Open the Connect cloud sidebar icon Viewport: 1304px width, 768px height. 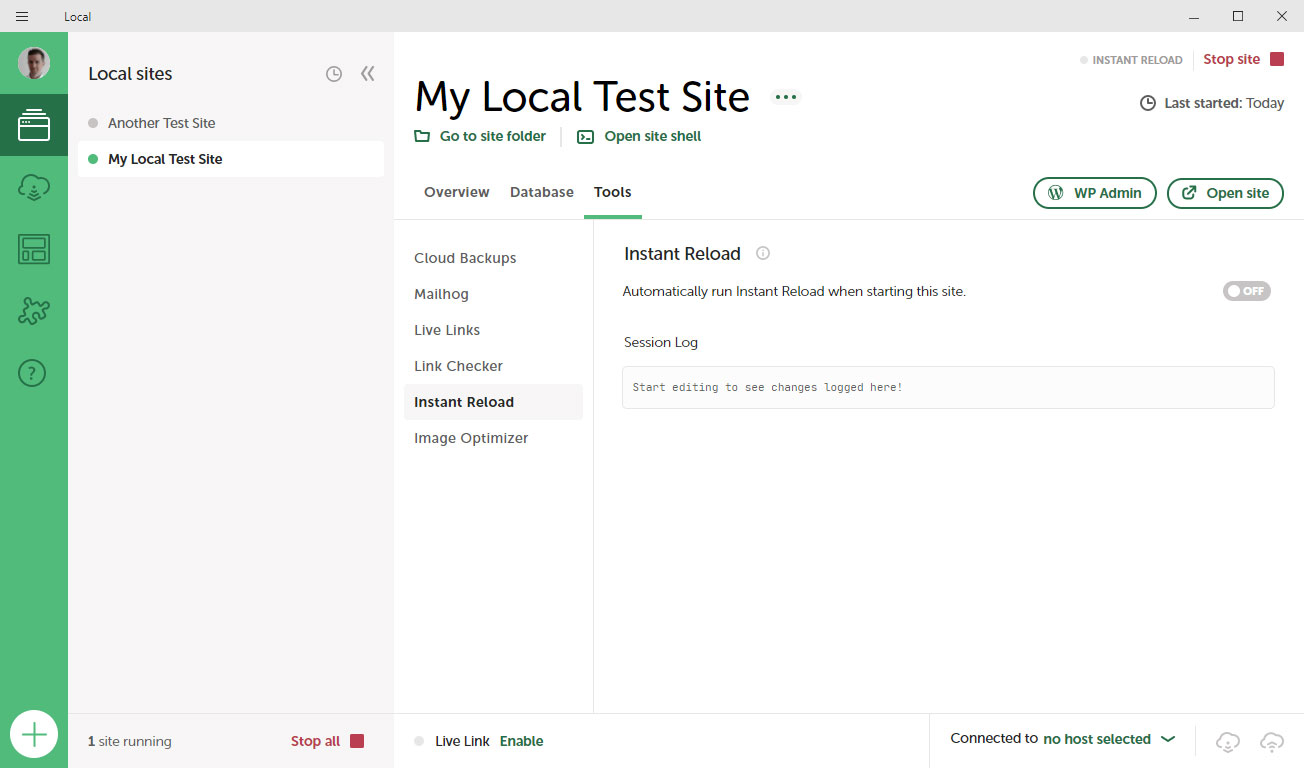34,187
